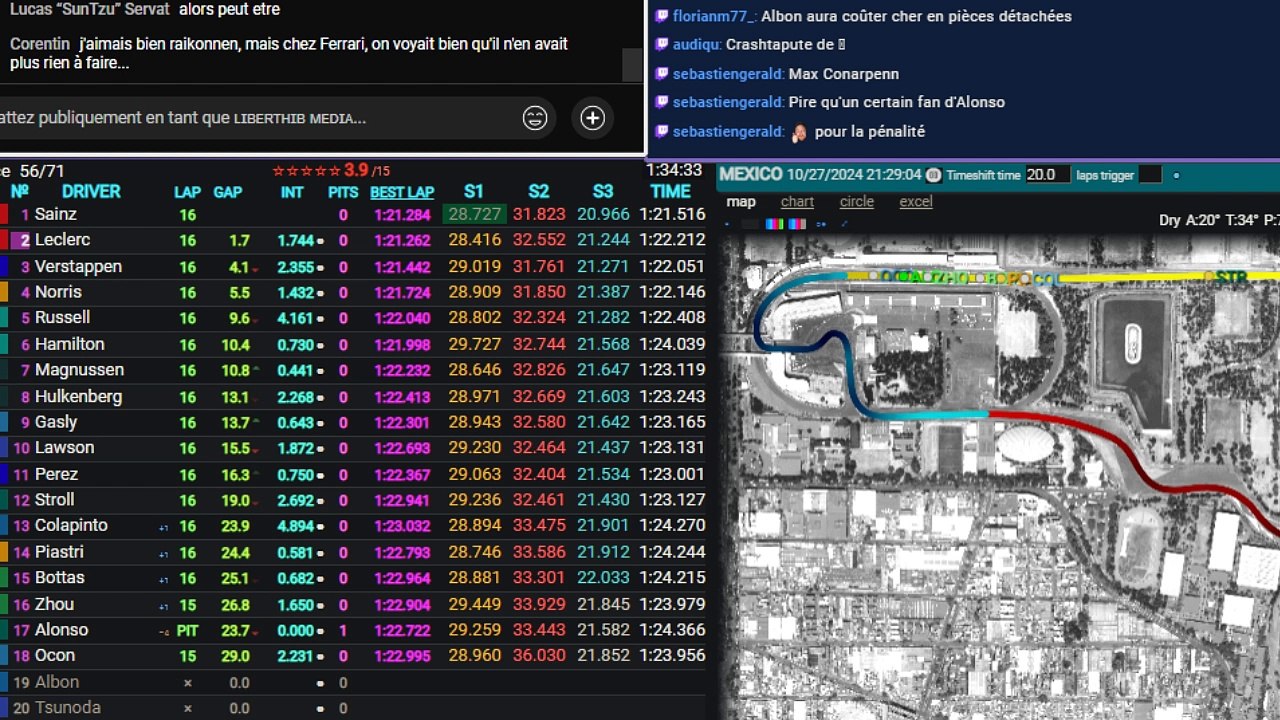Screen dimensions: 1280x720
Task: Click the chat badge next to audiqu
Action: (661, 44)
